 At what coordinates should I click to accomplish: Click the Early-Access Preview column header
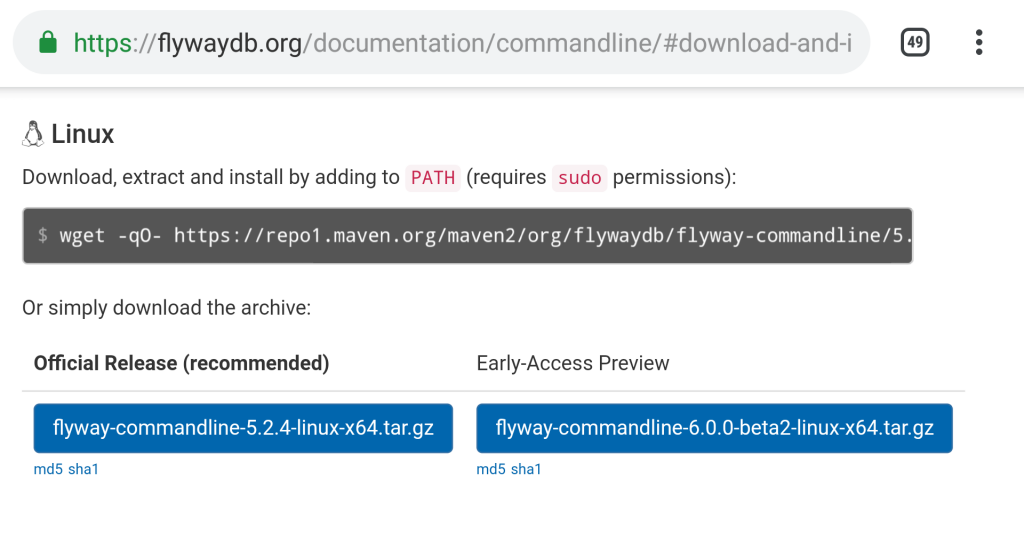coord(573,363)
